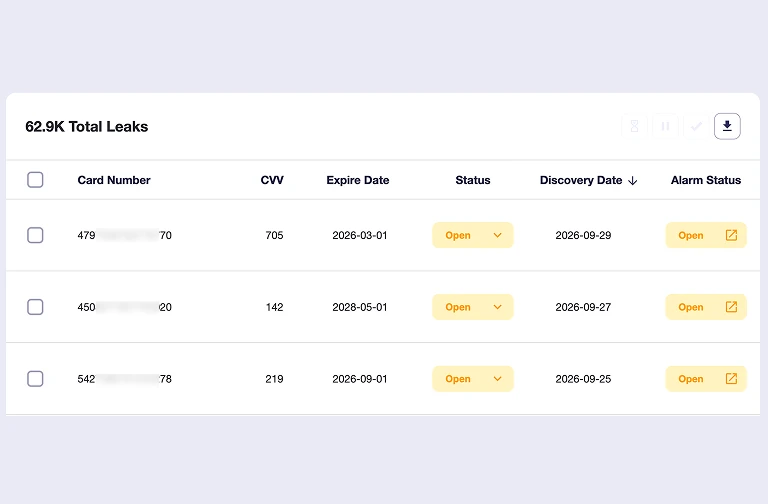
Task: Expand Status dropdown for card ending 70
Action: [x=473, y=235]
